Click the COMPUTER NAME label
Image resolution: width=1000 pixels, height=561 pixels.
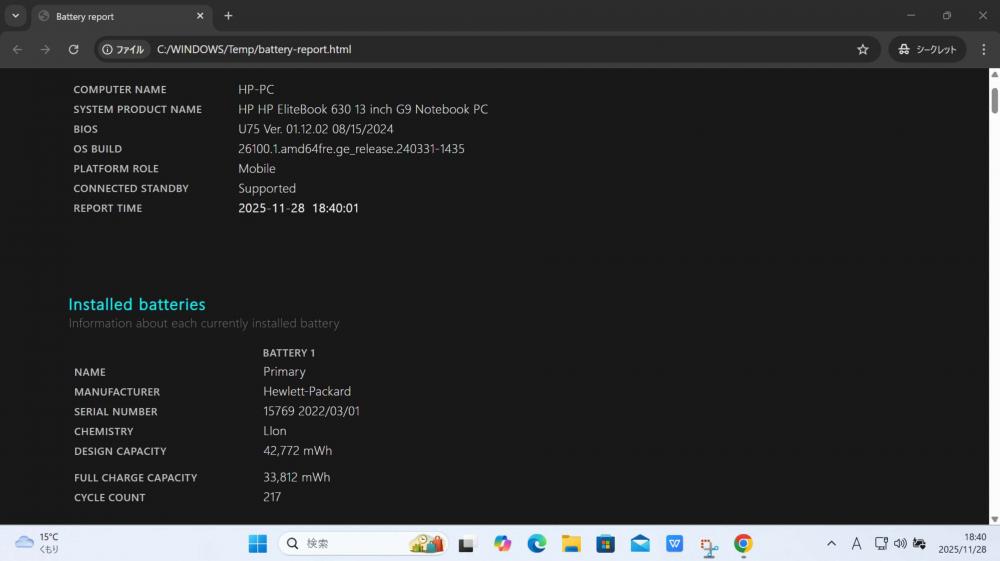point(119,90)
